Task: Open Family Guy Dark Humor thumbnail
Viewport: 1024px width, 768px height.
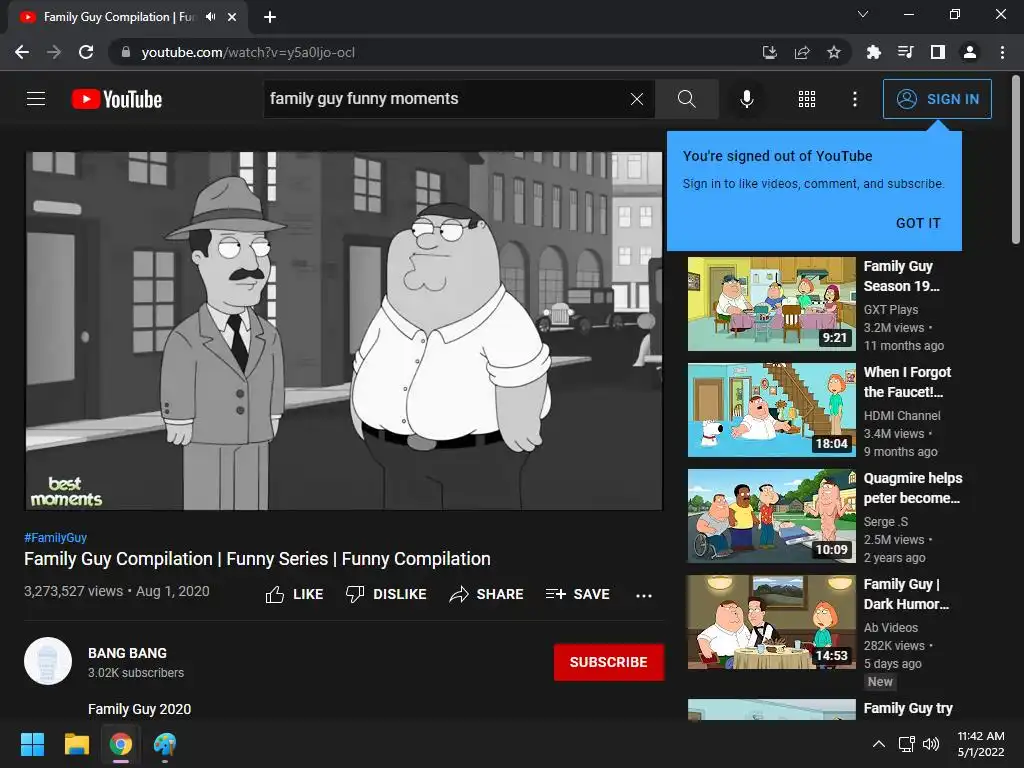Action: point(771,622)
